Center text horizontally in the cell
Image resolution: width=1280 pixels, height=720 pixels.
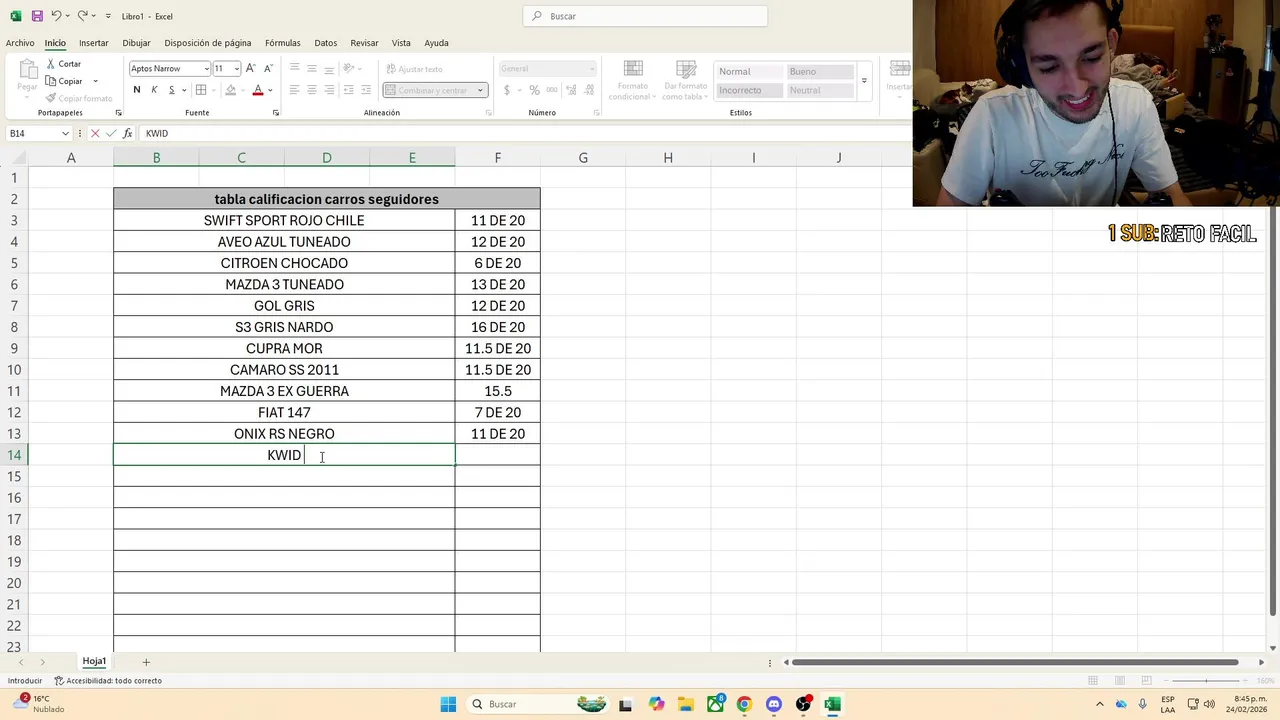click(x=311, y=90)
